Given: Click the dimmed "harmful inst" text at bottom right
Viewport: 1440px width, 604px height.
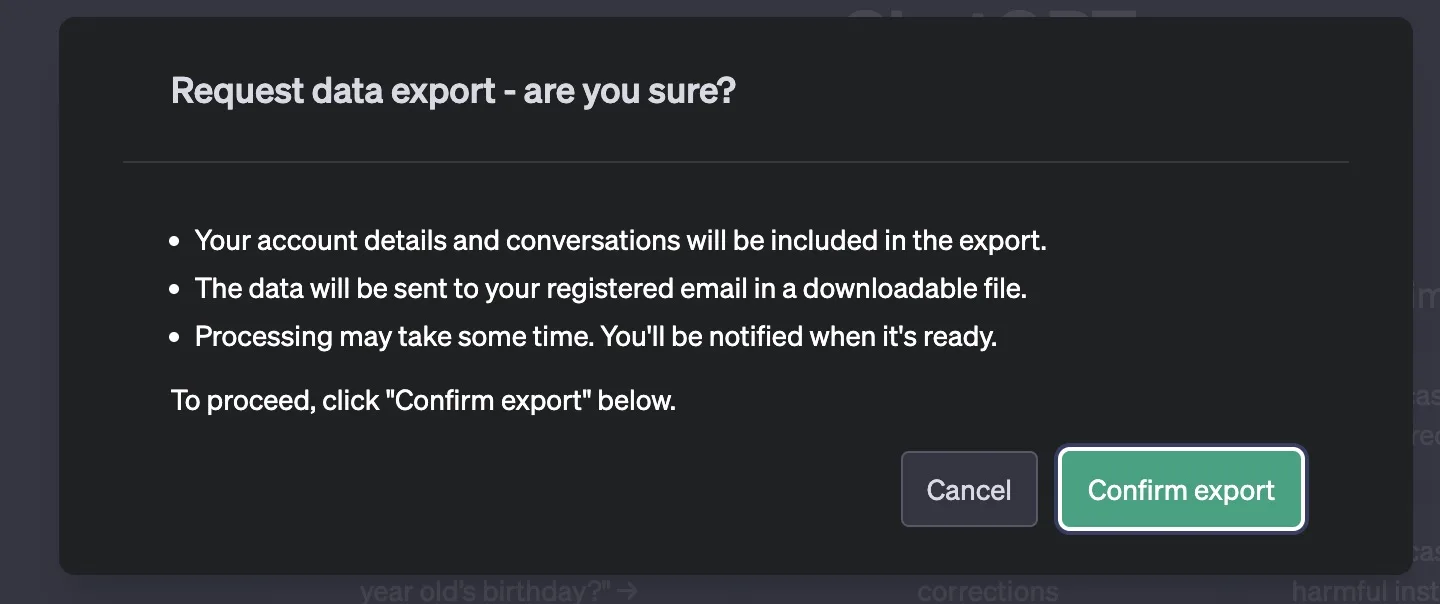Looking at the screenshot, I should click(x=1365, y=590).
